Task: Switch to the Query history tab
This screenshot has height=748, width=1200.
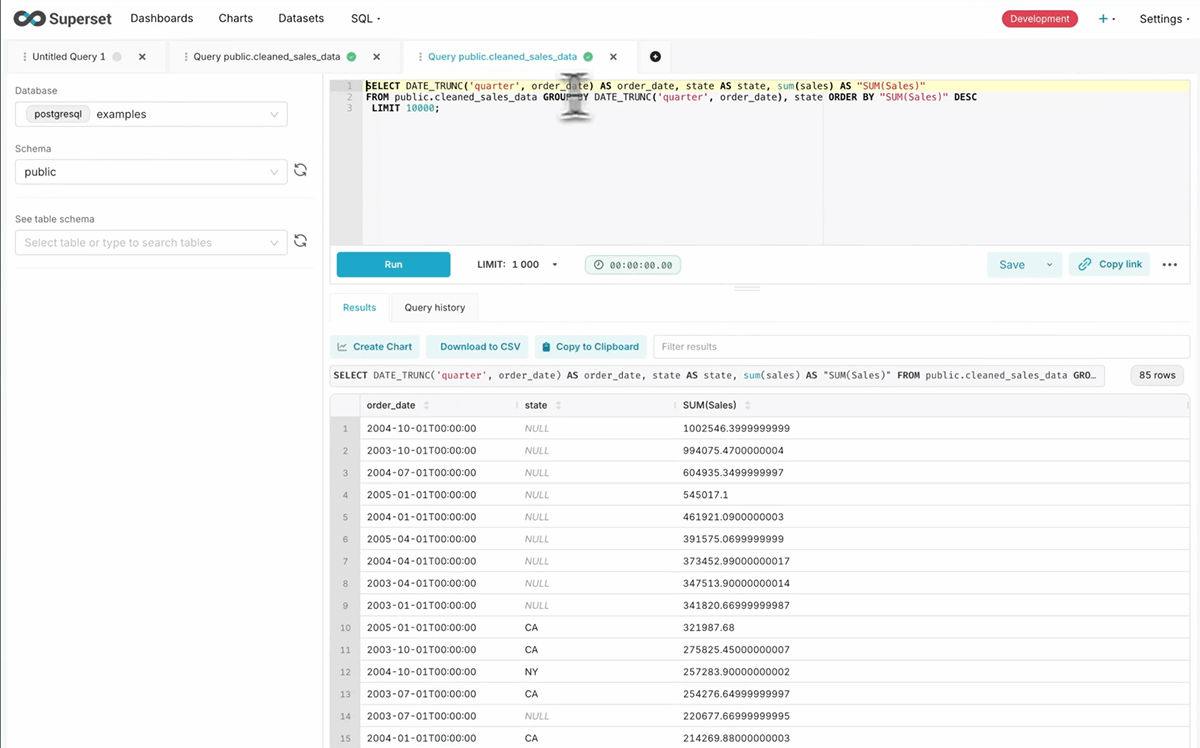Action: 434,308
